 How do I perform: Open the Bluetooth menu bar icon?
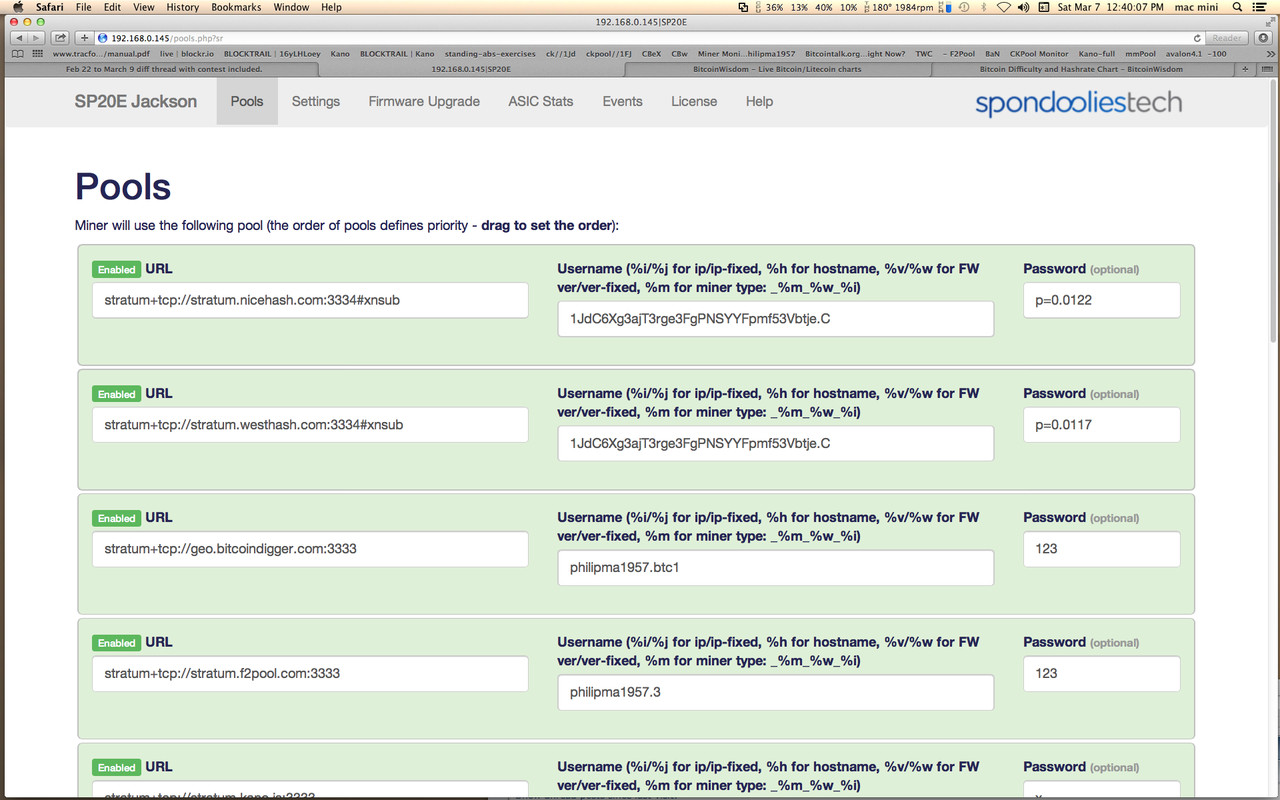point(982,7)
